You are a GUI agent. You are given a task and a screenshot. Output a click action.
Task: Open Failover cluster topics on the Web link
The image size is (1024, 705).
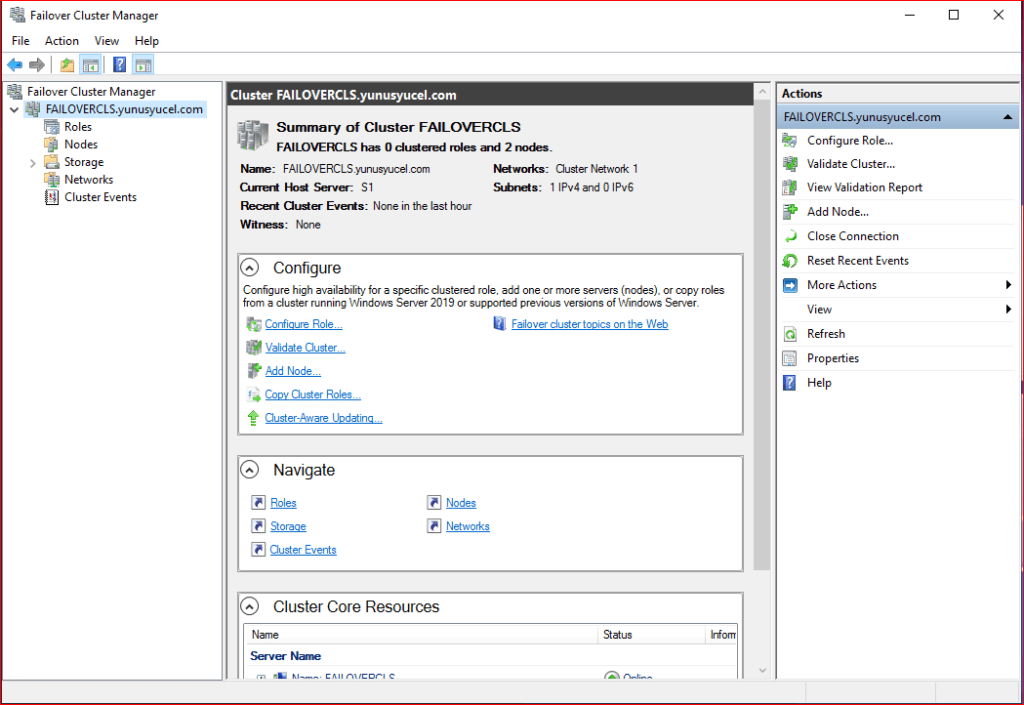coord(590,324)
